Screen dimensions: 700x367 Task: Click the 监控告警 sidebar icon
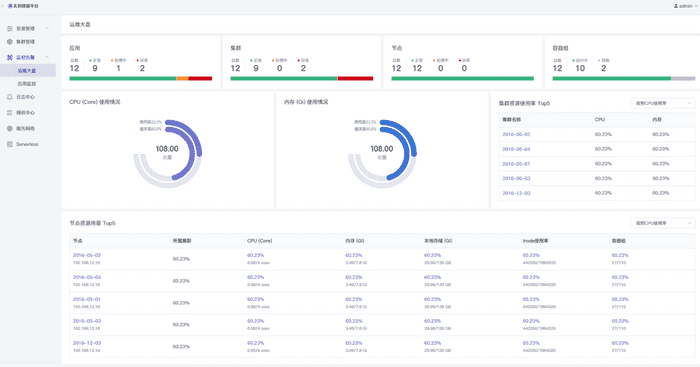pos(10,57)
